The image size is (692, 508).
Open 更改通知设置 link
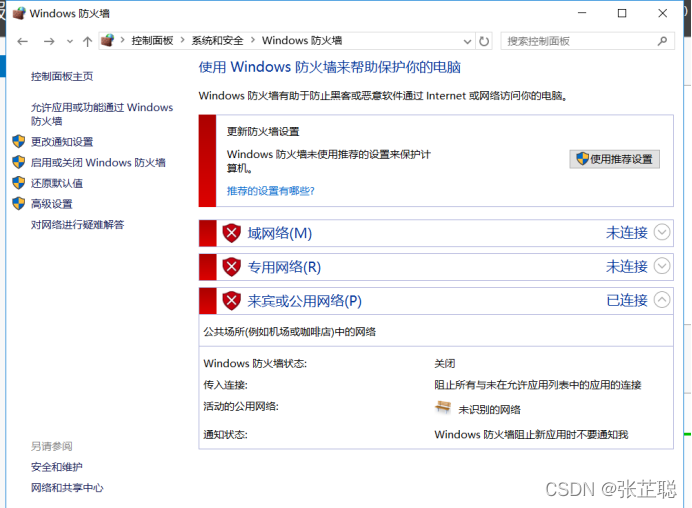pos(62,142)
